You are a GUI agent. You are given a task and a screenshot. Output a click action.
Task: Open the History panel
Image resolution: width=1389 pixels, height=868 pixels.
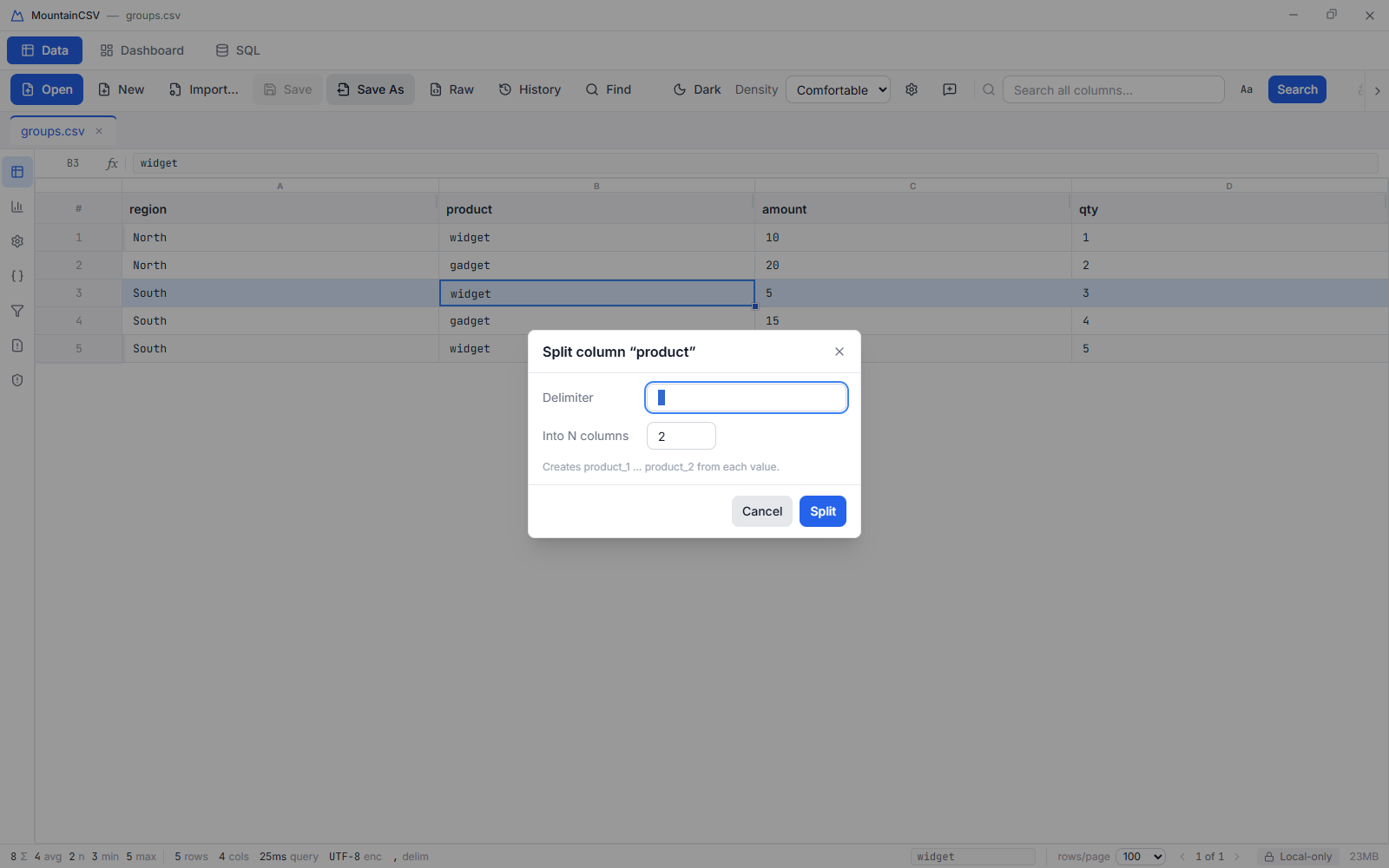coord(530,89)
